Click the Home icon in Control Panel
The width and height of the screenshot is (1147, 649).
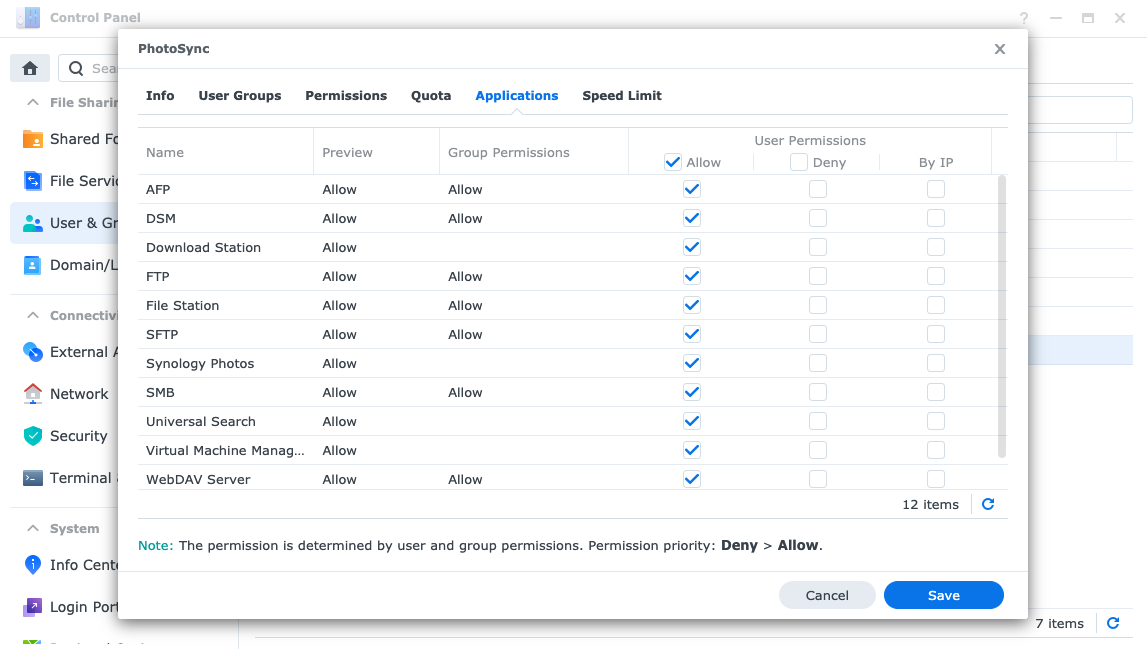[30, 68]
